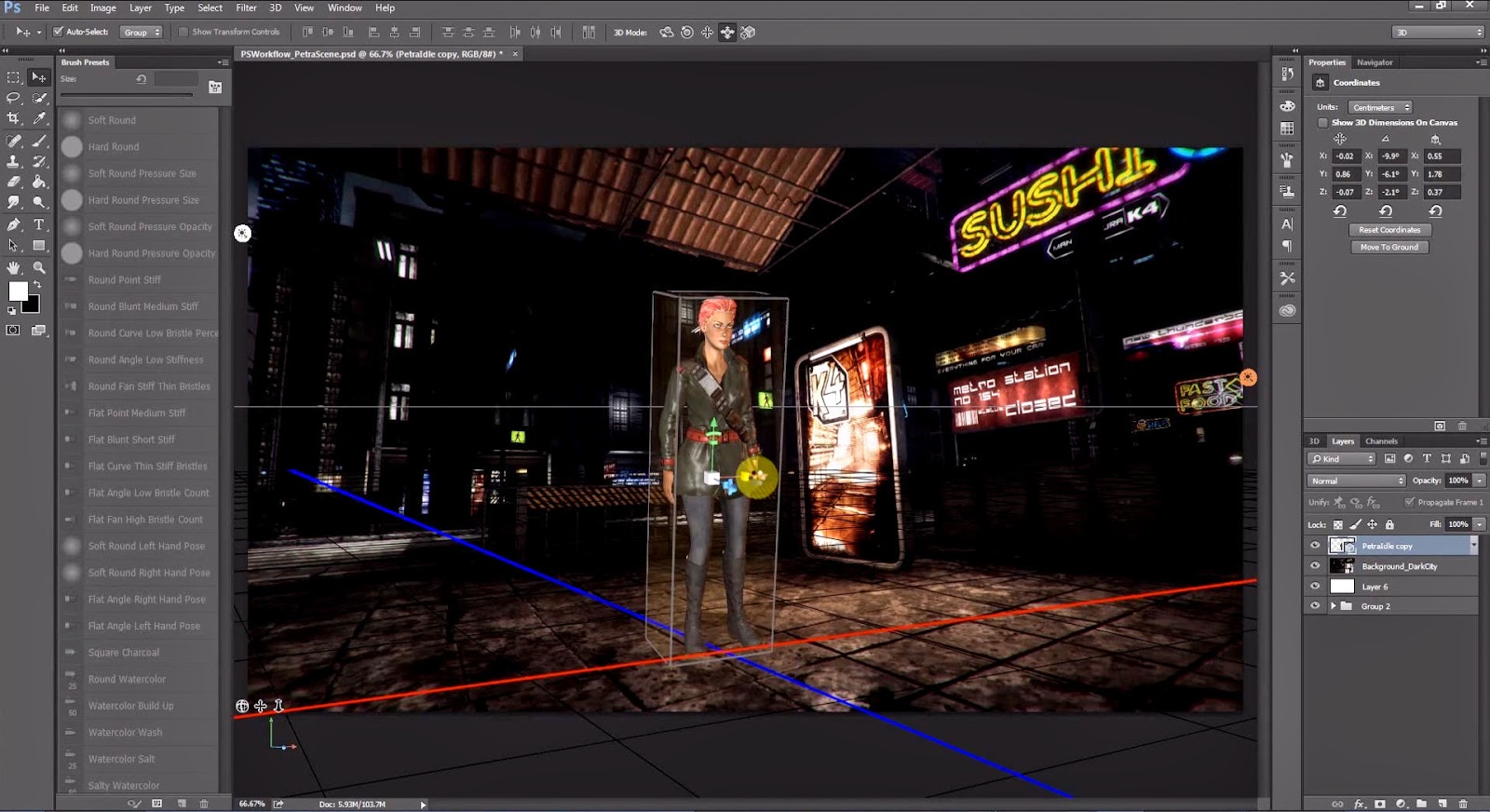Viewport: 1490px width, 812px height.
Task: Select the Rectangular Marquee tool
Action: (x=13, y=77)
